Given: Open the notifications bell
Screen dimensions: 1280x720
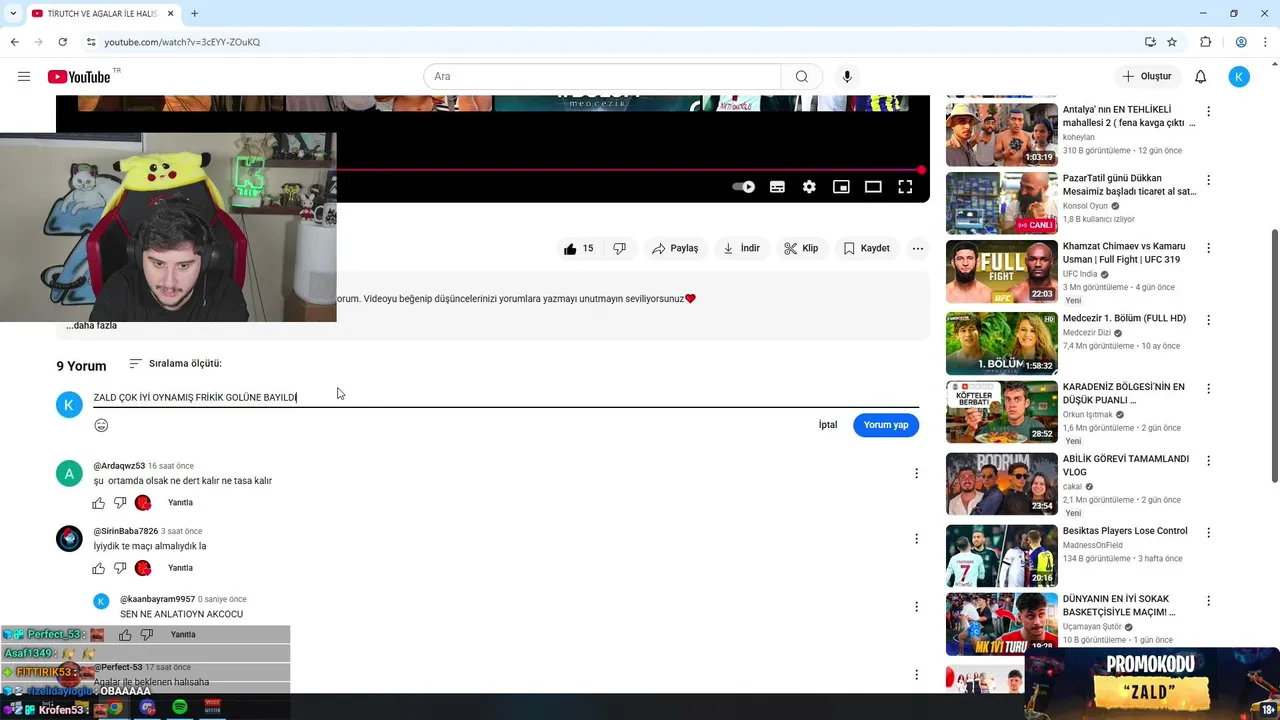Looking at the screenshot, I should 1200,77.
